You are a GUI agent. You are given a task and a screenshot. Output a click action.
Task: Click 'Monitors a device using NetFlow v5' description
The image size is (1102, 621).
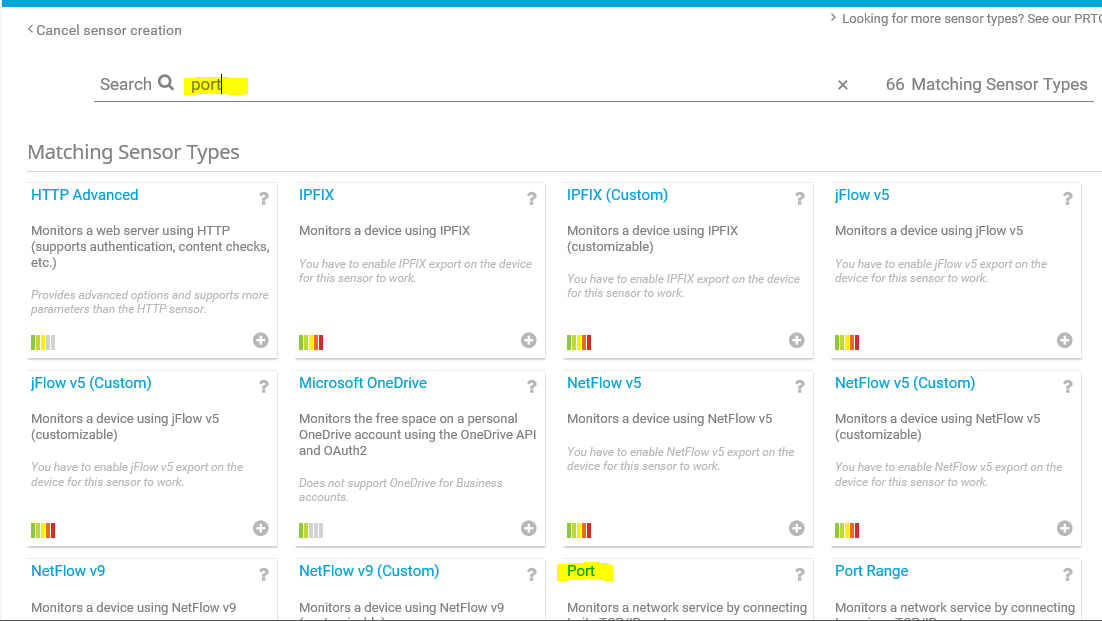coord(670,419)
